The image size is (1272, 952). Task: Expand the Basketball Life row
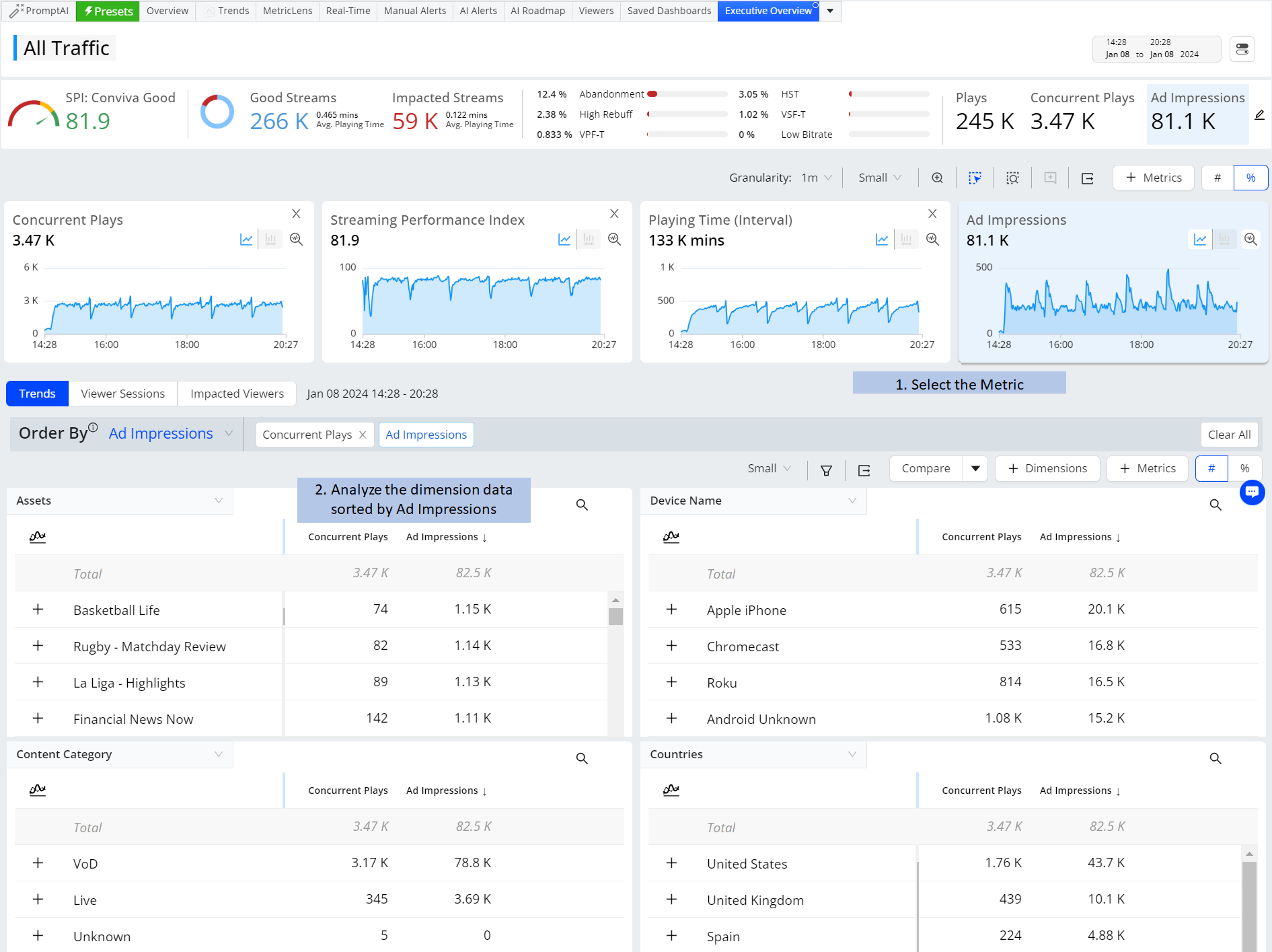(x=38, y=610)
